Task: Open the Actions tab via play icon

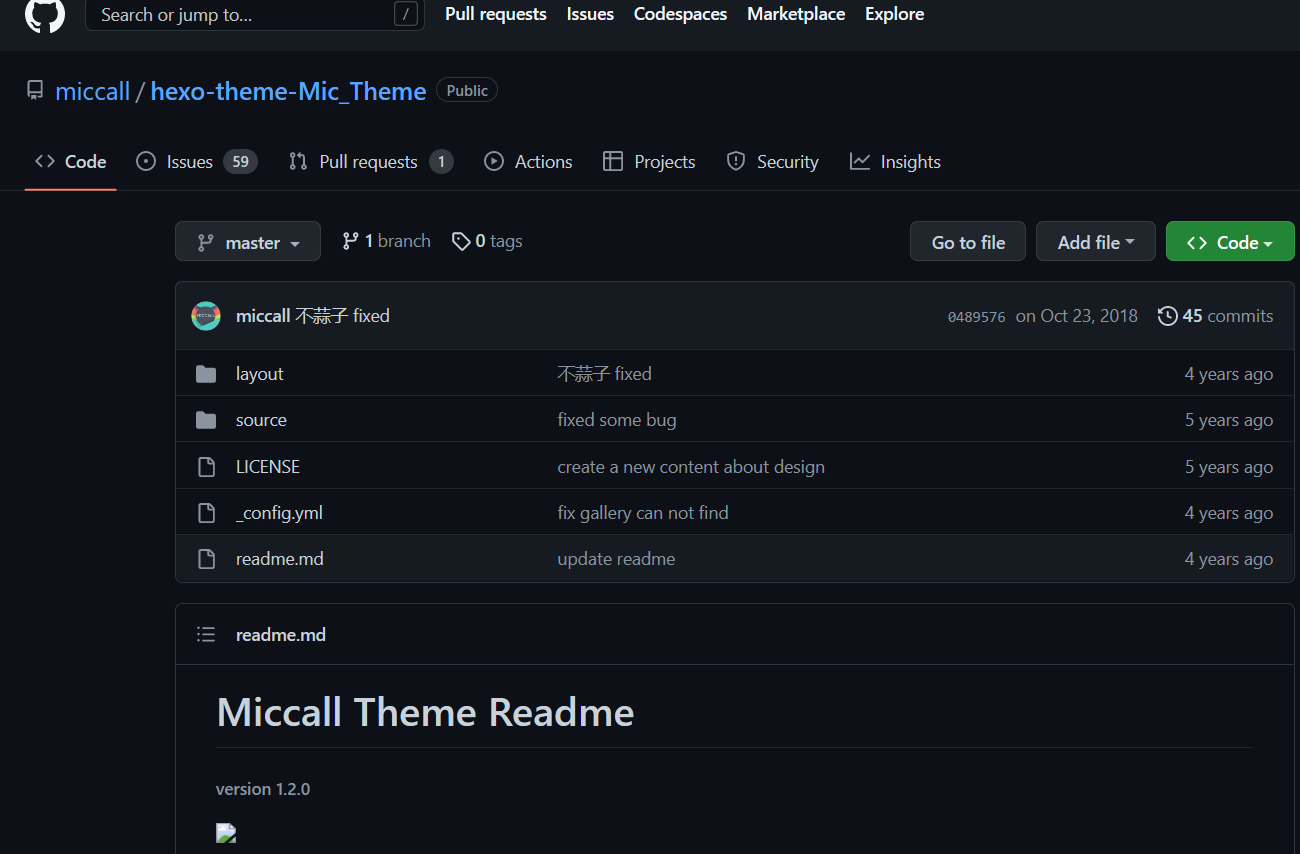Action: pyautogui.click(x=493, y=161)
